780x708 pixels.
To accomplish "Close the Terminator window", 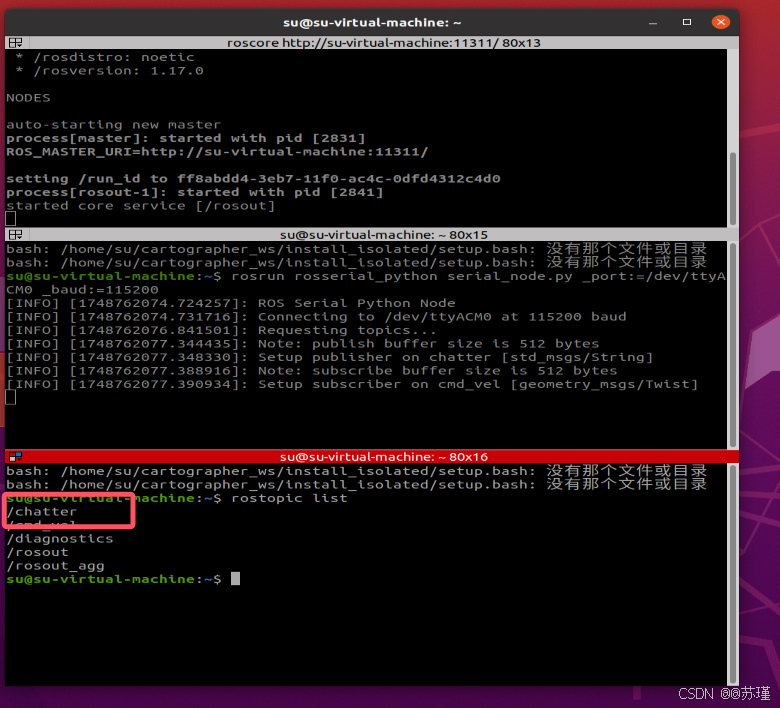I will (720, 22).
